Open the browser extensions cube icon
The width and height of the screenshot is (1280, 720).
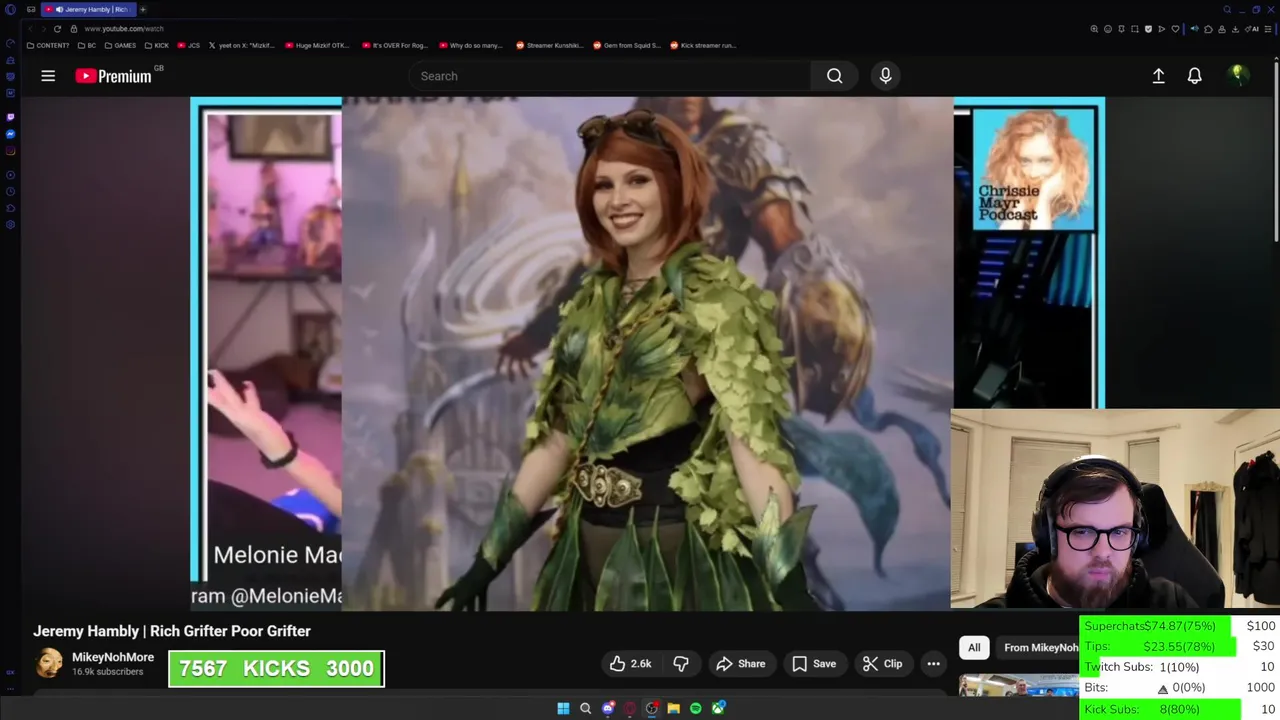1208,29
